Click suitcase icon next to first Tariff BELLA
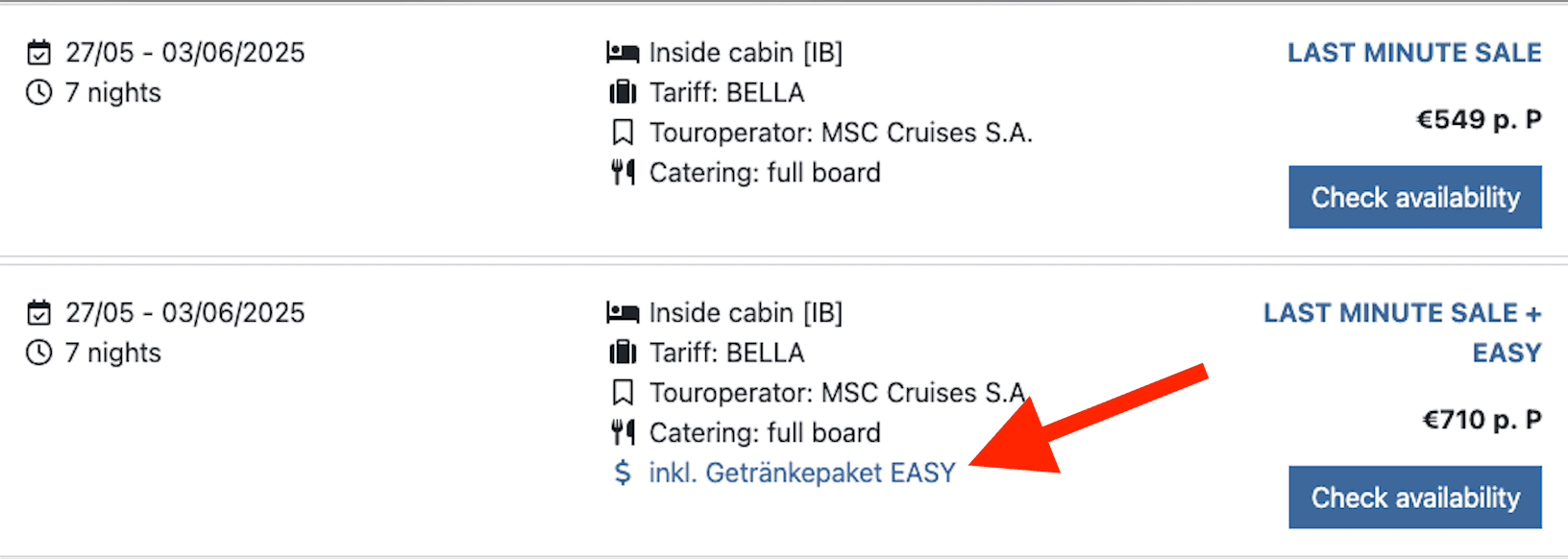 point(623,92)
